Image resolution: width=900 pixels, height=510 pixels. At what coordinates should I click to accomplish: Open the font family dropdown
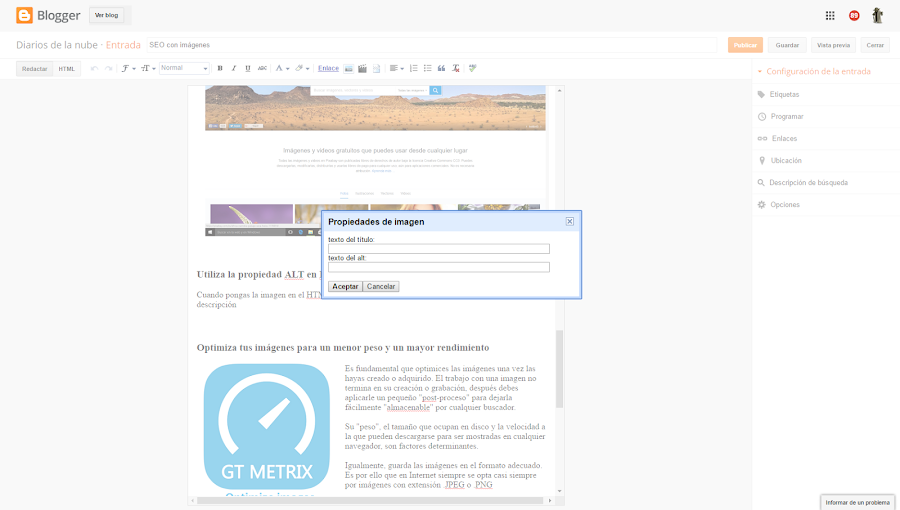128,68
